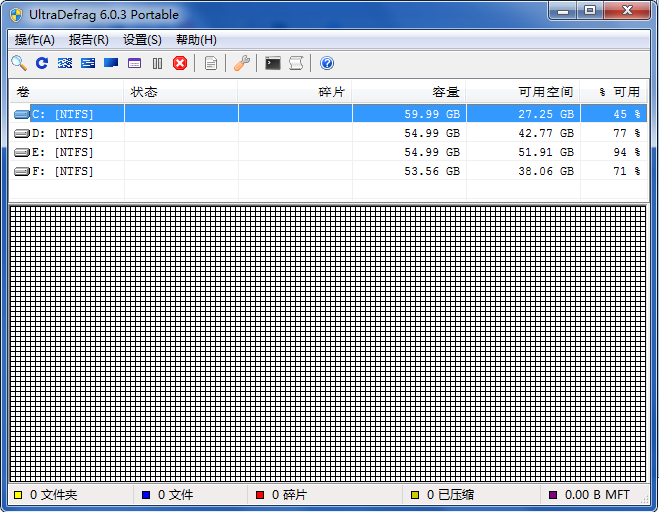Click the yellow 文件夹 legend swatch
Screen dimensions: 659x512
(18, 495)
